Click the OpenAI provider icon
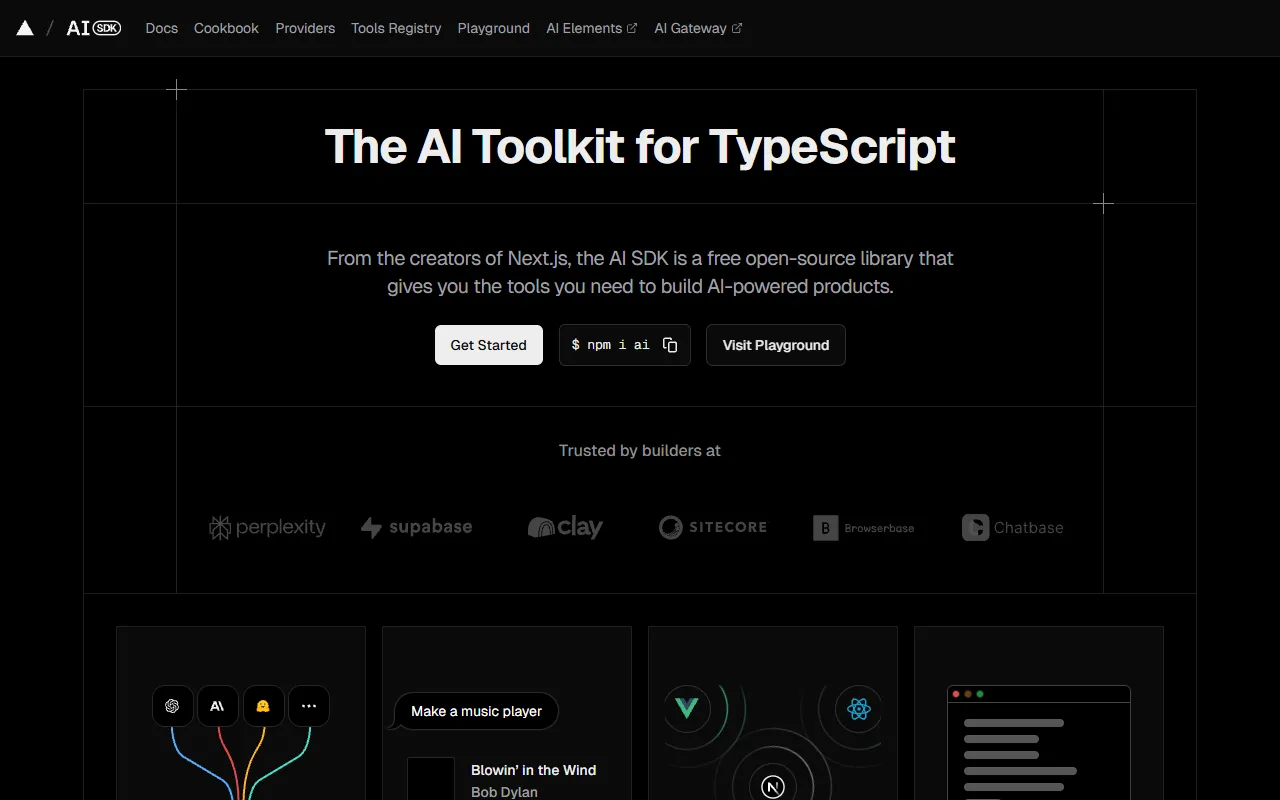This screenshot has width=1280, height=800. click(x=172, y=706)
